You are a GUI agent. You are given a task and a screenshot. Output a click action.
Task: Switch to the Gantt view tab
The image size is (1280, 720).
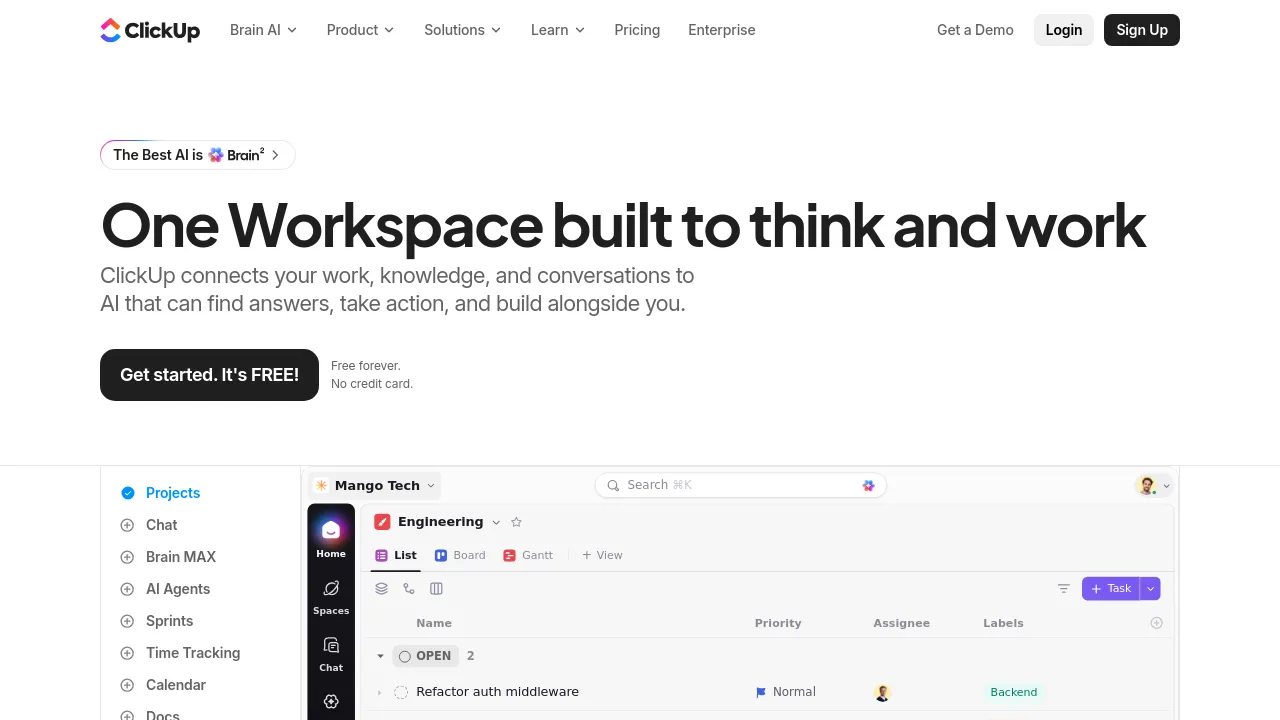tap(528, 555)
